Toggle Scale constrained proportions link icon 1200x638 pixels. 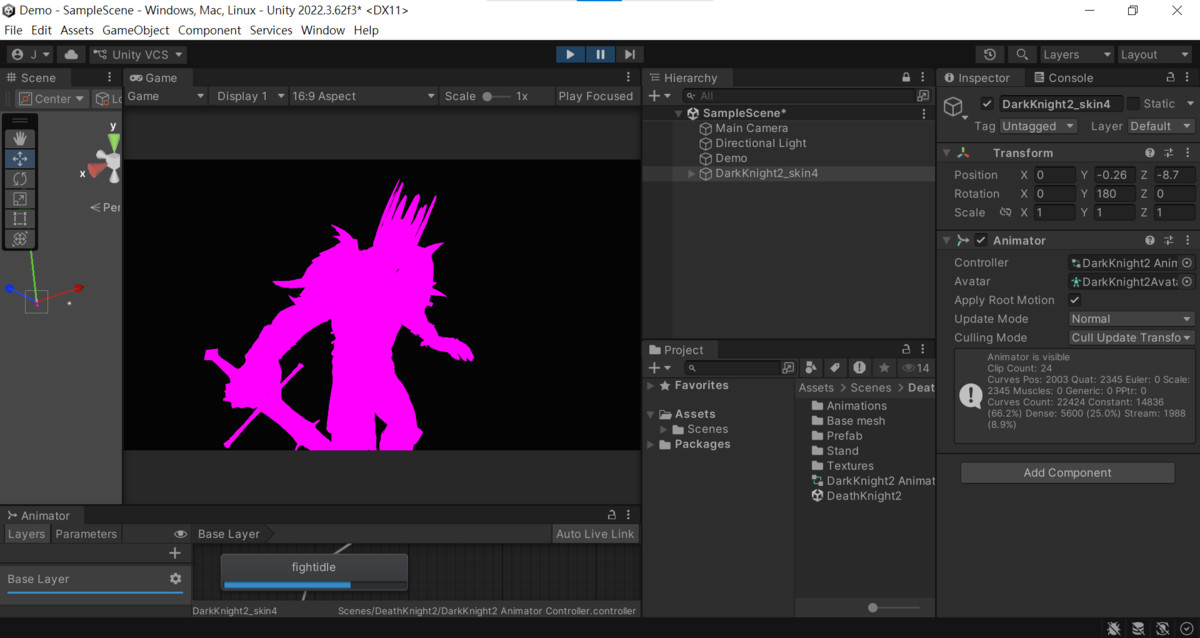click(x=1006, y=213)
